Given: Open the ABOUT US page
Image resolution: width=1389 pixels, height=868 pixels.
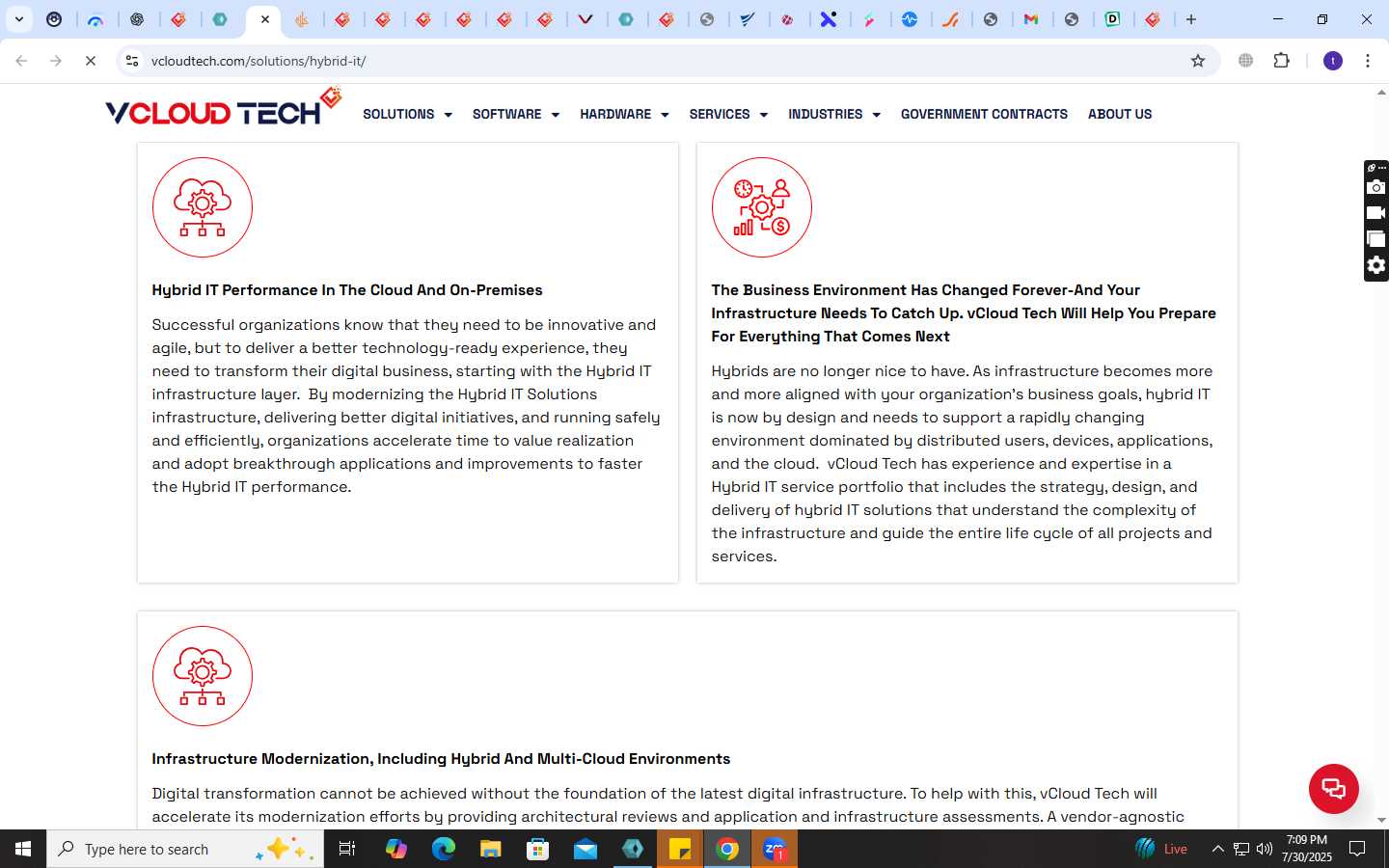Looking at the screenshot, I should pyautogui.click(x=1120, y=114).
